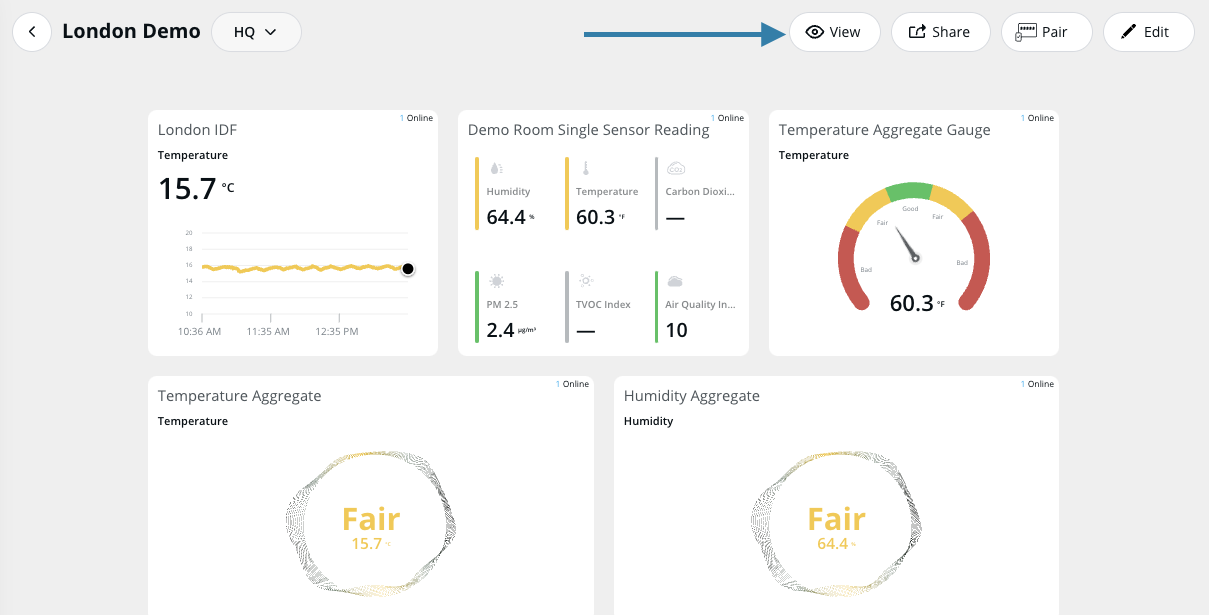Click the Humidity droplet icon
This screenshot has height=615, width=1209.
tap(496, 168)
